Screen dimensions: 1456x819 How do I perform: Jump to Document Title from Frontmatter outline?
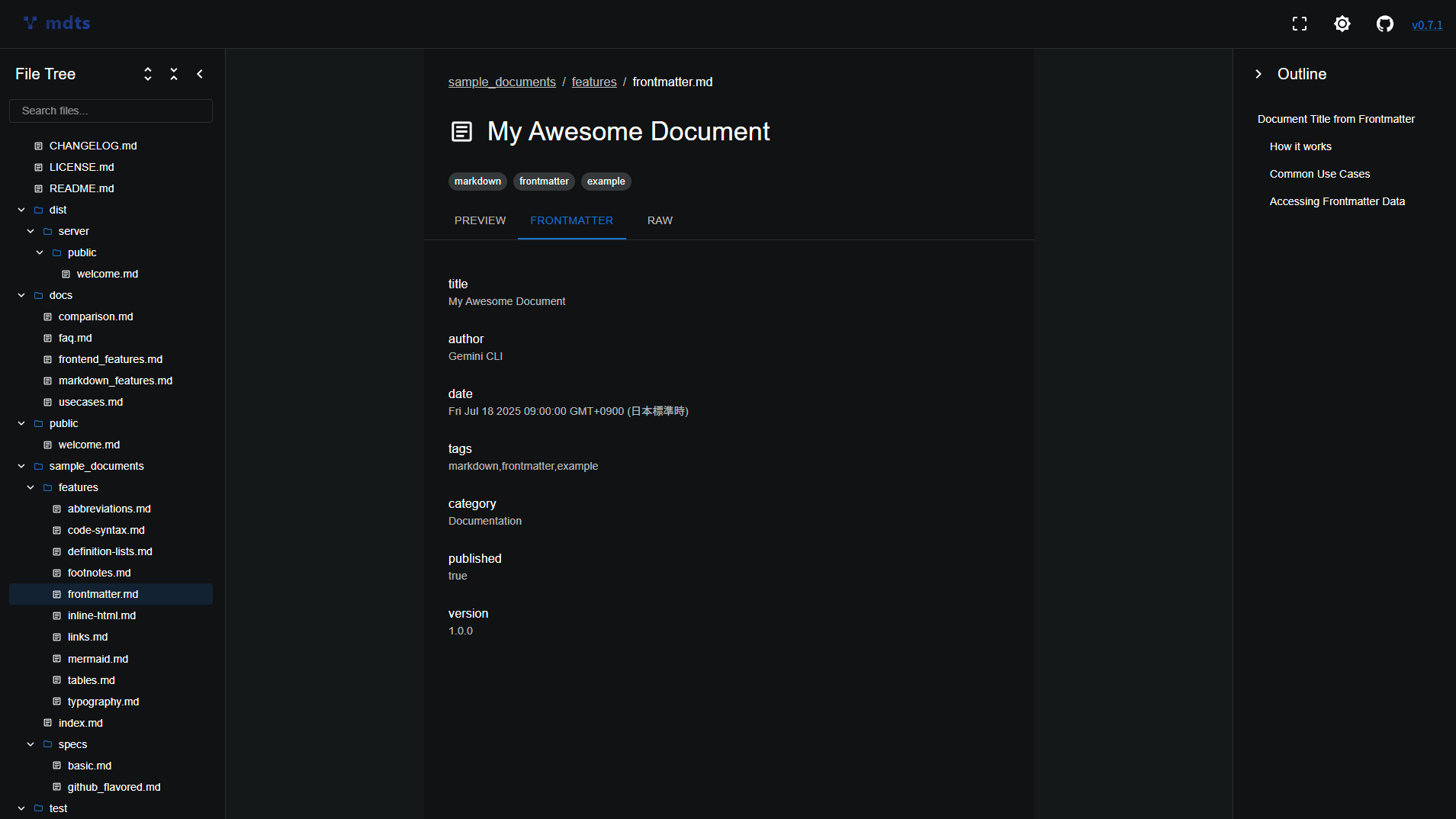click(1336, 119)
